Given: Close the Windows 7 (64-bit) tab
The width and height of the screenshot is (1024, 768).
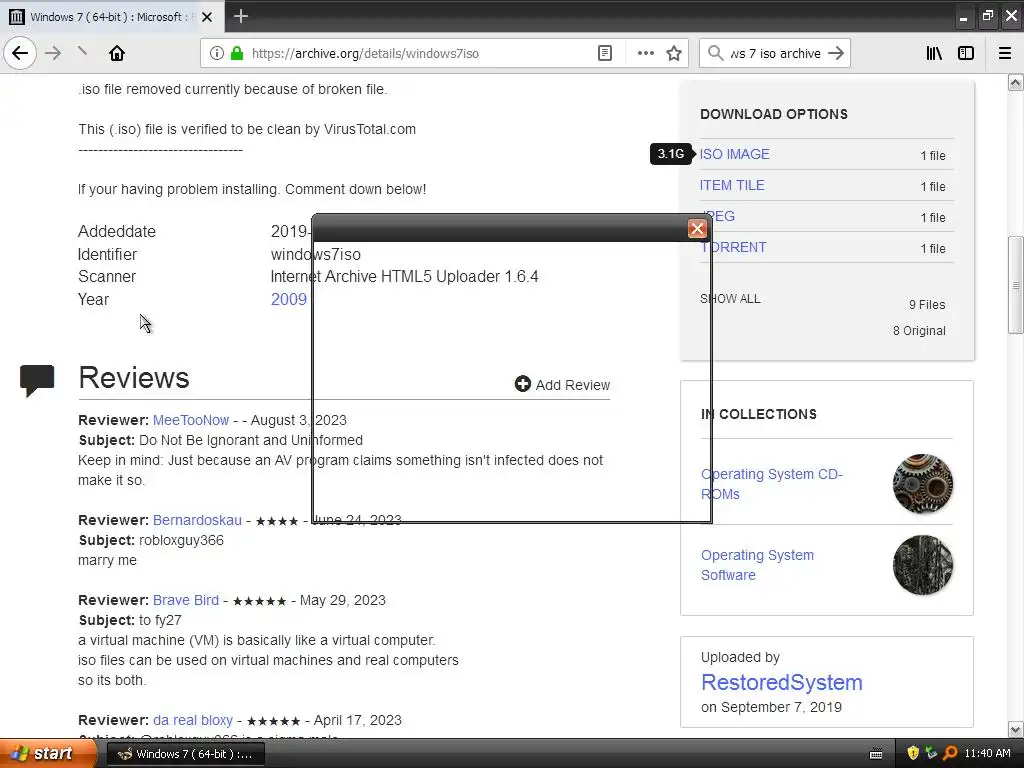Looking at the screenshot, I should point(207,17).
